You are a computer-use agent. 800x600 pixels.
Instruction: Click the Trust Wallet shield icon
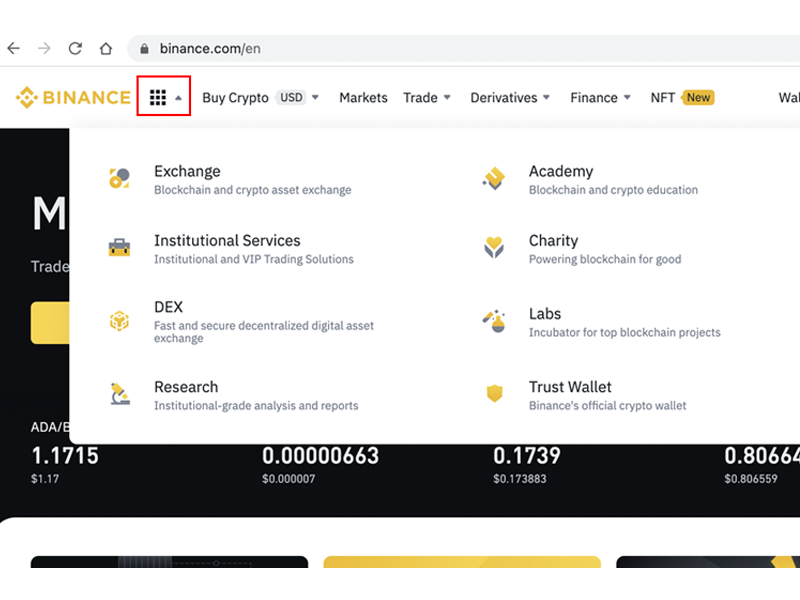pos(494,394)
